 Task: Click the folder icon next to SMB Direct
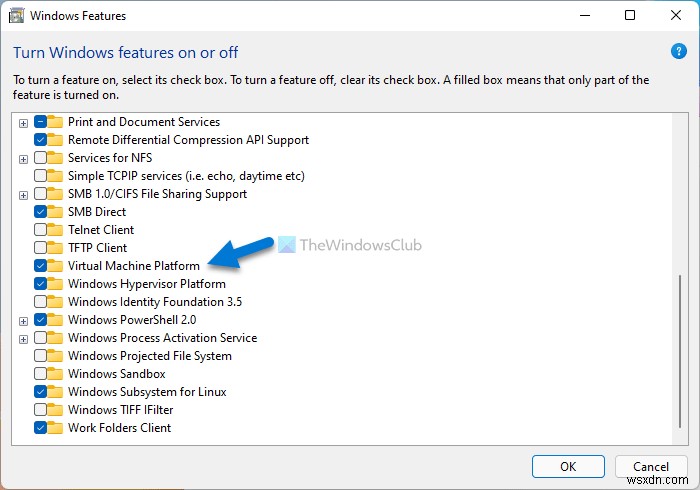click(56, 212)
